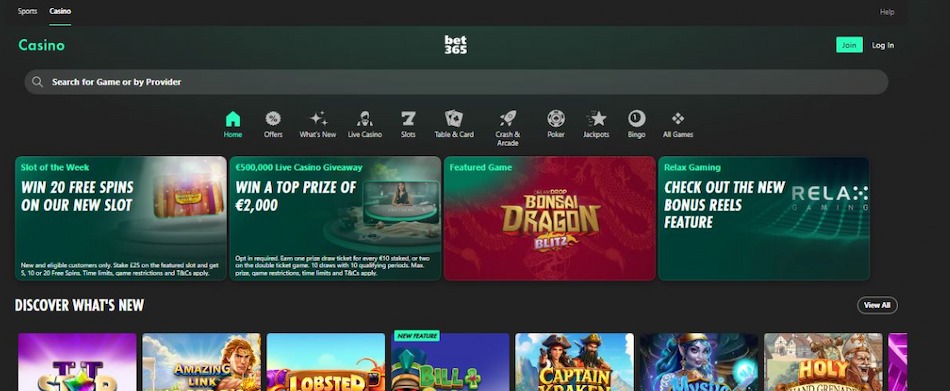Open the All Games icon
Screen dimensions: 950x391
click(x=678, y=119)
